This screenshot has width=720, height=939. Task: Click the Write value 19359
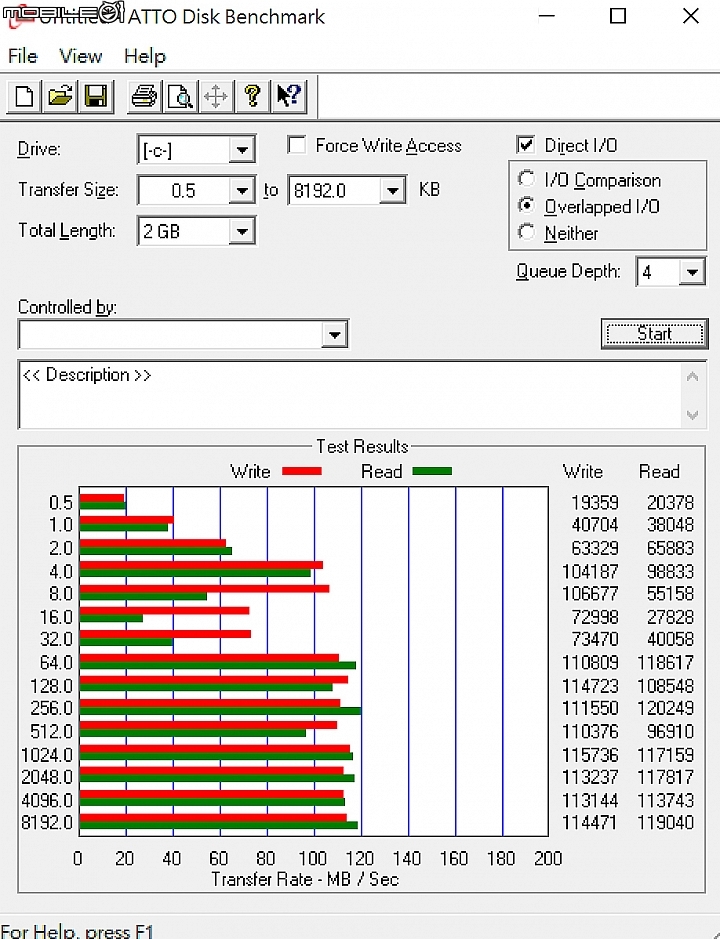click(x=594, y=502)
